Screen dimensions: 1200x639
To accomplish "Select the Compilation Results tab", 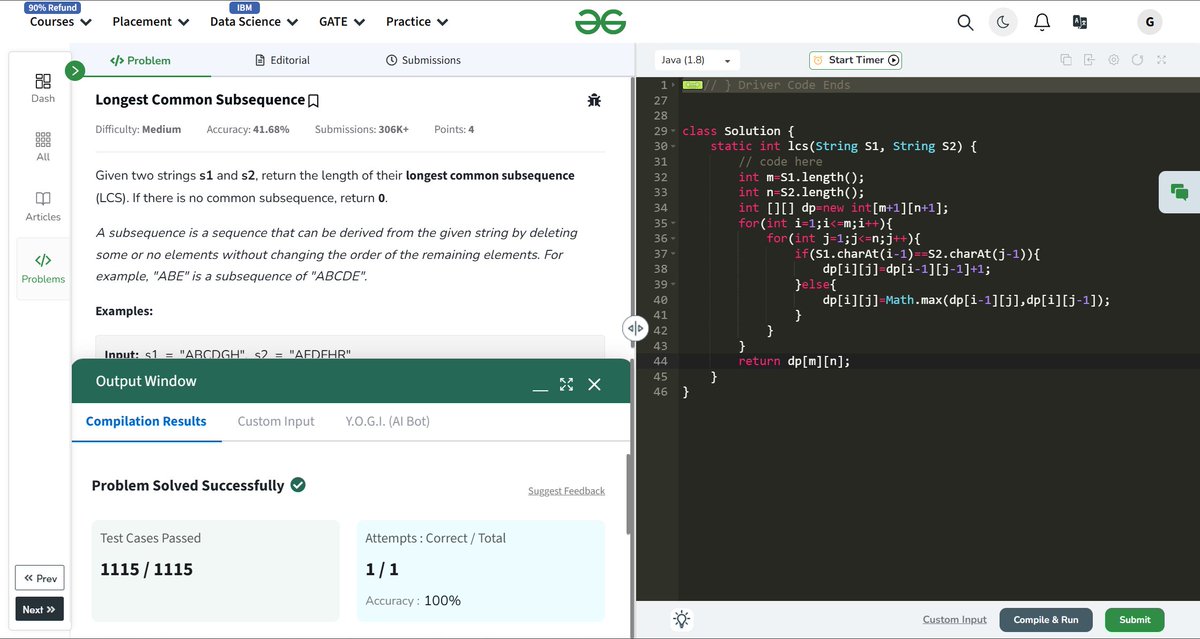I will pyautogui.click(x=146, y=421).
